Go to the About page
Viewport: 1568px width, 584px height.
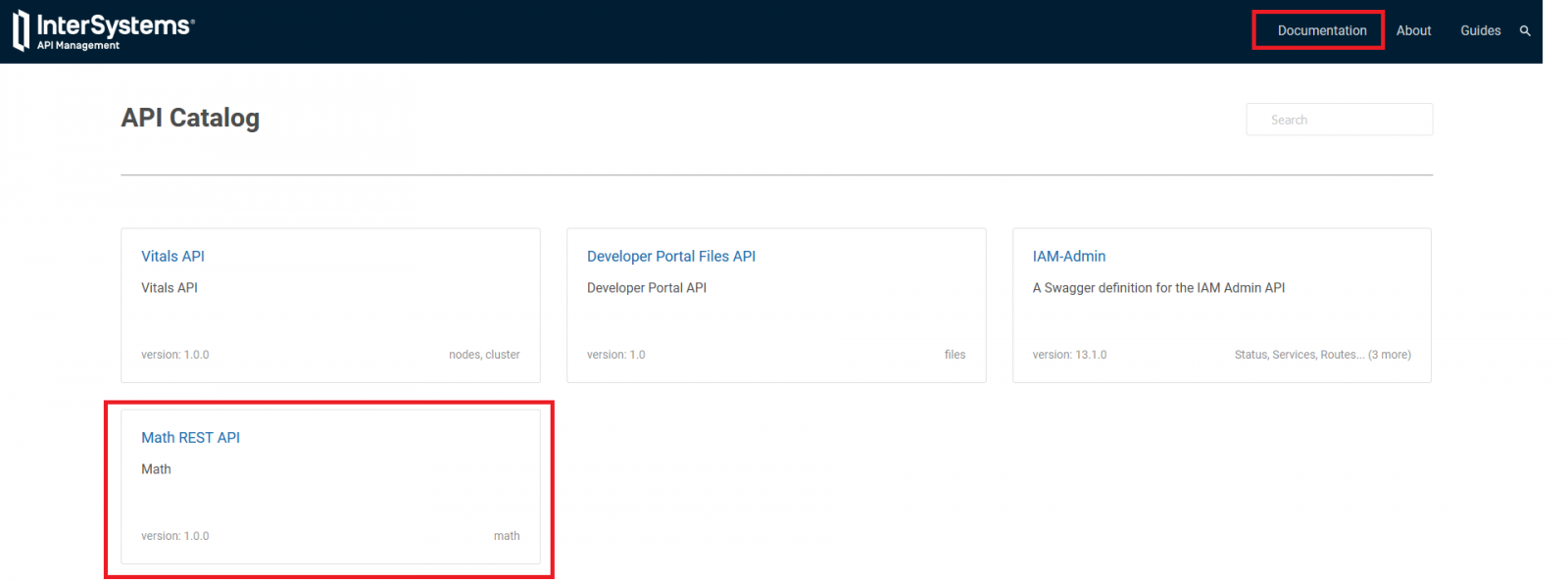(1413, 30)
